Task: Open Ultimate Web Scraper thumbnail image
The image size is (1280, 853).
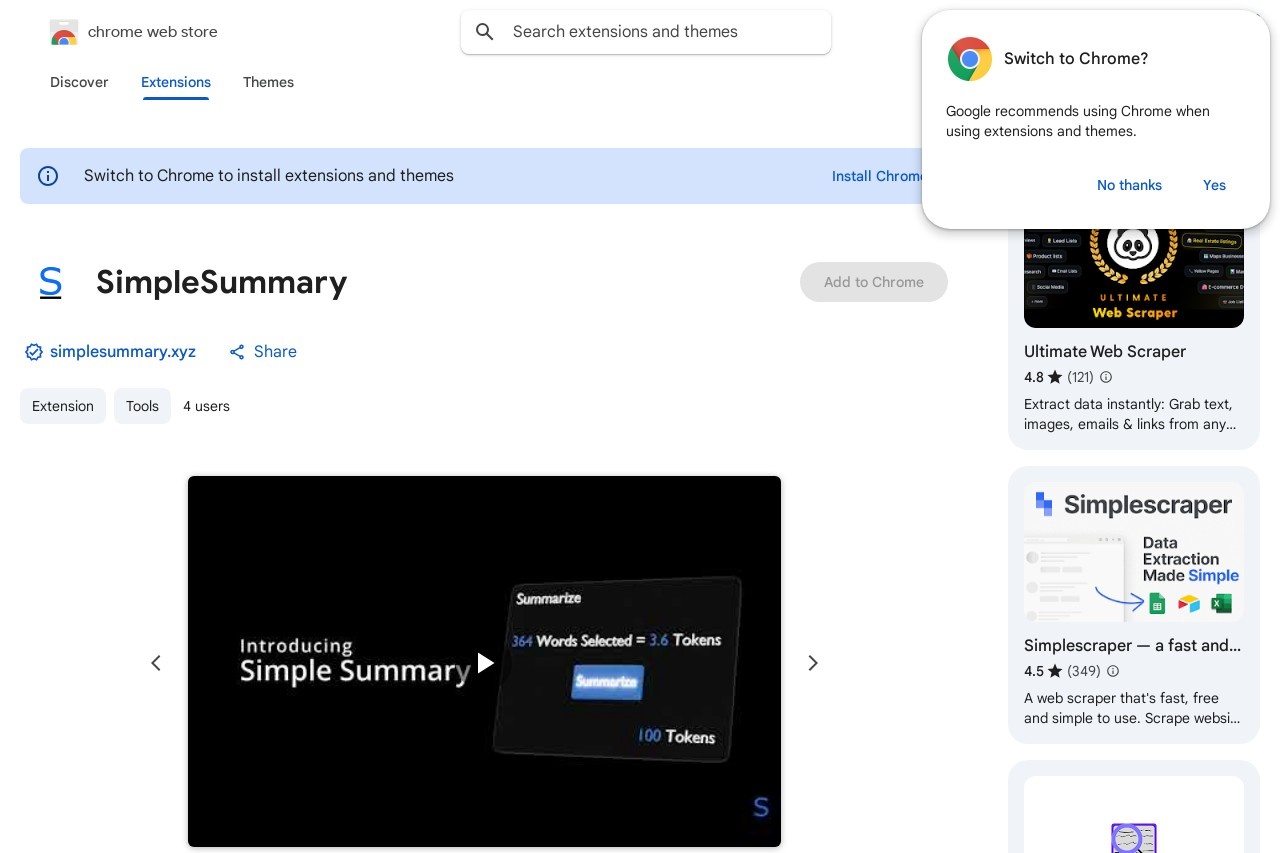Action: [x=1134, y=278]
